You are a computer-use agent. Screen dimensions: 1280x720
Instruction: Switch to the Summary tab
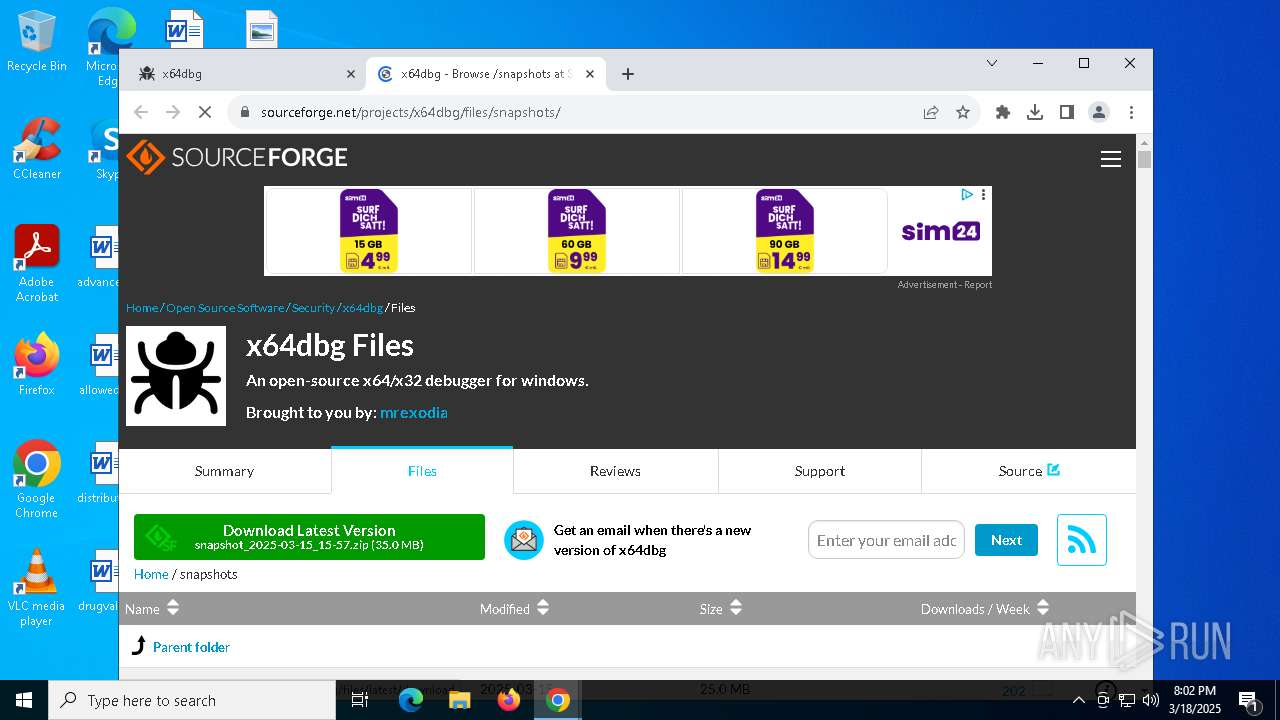coord(225,471)
